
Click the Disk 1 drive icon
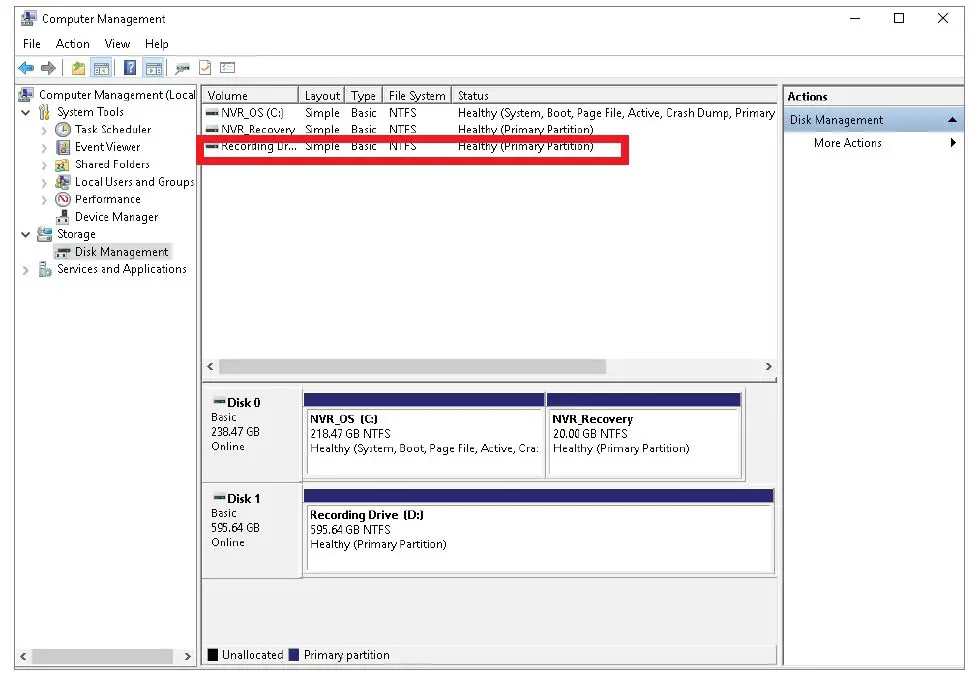point(219,497)
